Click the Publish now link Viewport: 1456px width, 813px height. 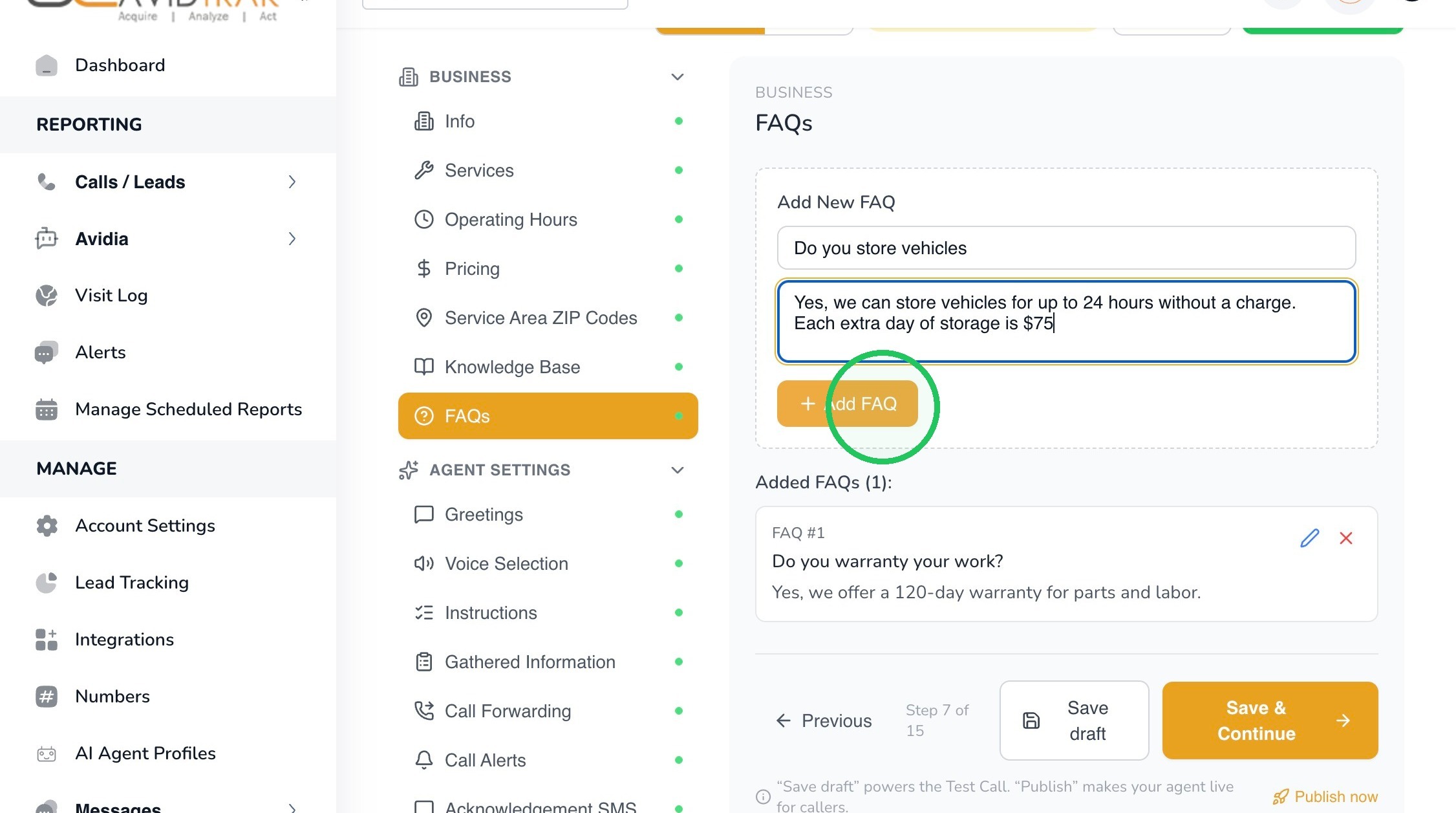click(1325, 796)
